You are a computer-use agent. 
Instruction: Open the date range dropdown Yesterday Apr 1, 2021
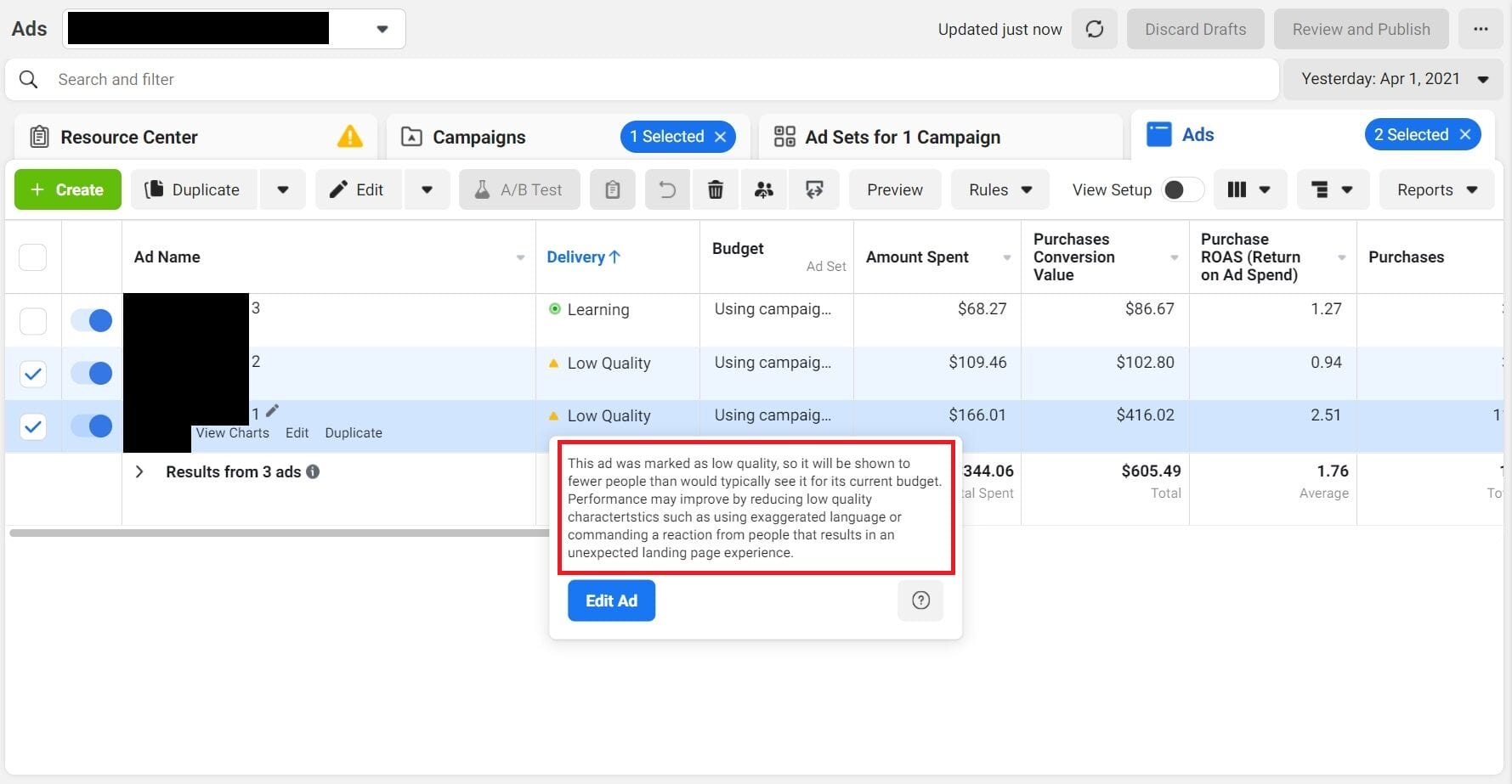click(x=1395, y=79)
